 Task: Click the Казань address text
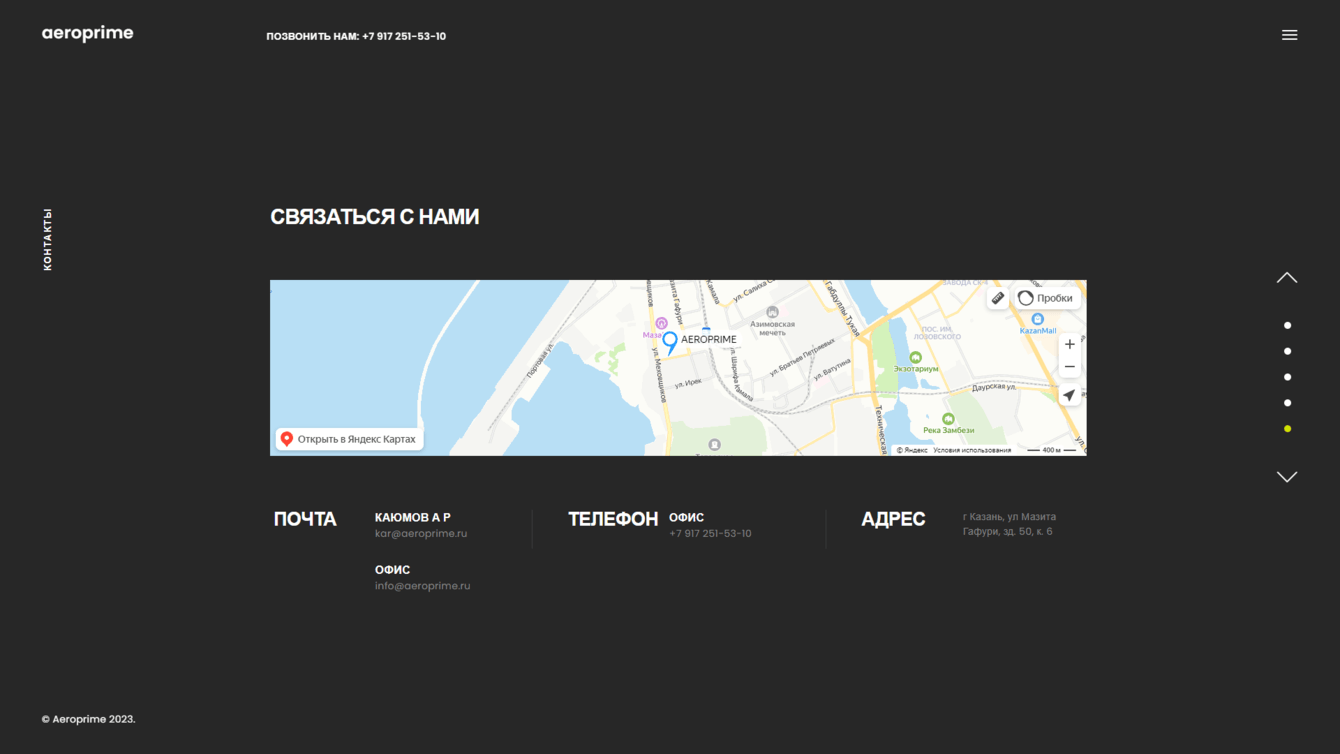(1009, 524)
